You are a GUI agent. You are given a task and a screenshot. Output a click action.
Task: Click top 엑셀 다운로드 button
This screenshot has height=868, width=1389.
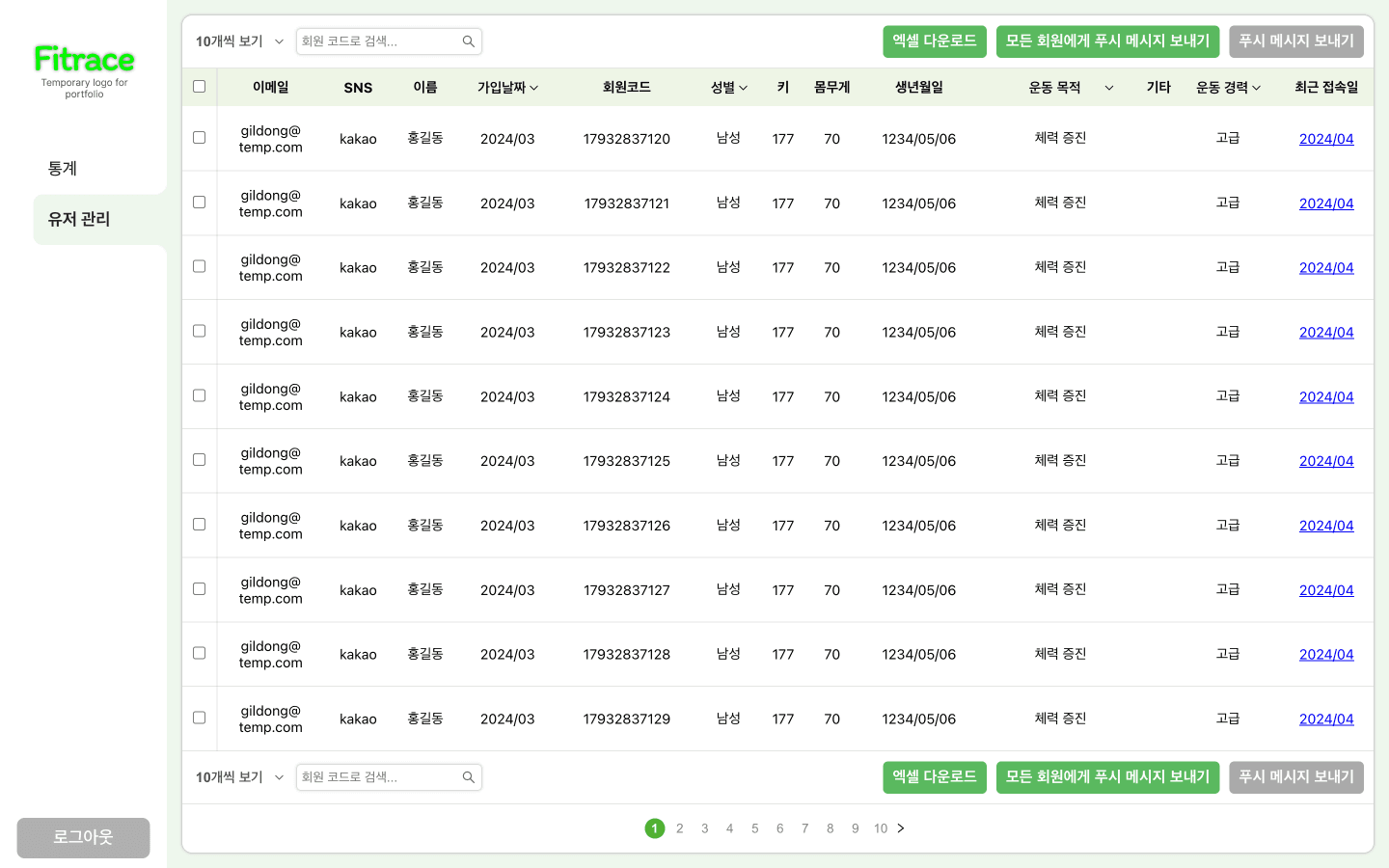click(x=934, y=41)
